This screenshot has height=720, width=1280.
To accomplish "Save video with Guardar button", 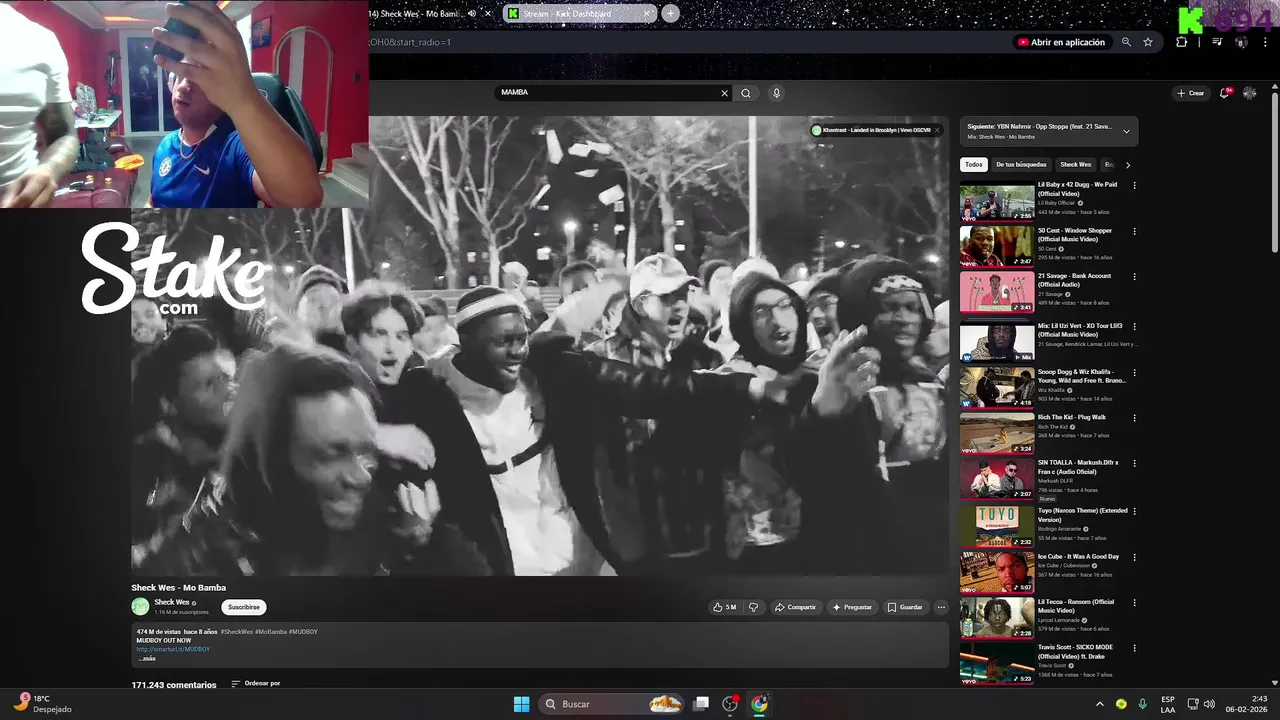I will pos(905,607).
